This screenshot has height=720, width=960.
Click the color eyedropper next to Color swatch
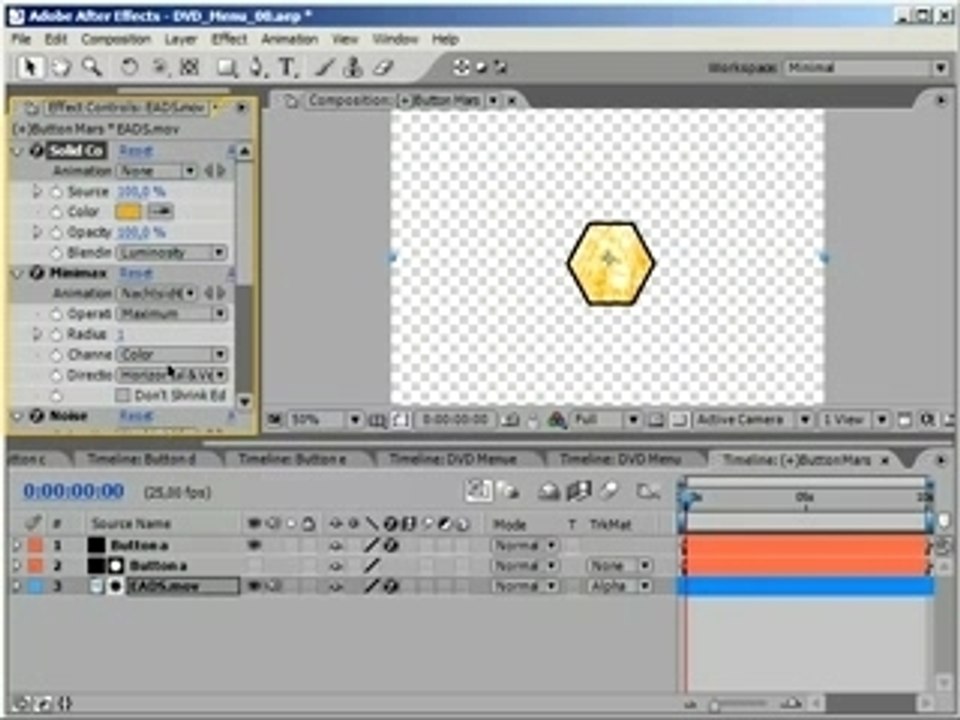160,211
